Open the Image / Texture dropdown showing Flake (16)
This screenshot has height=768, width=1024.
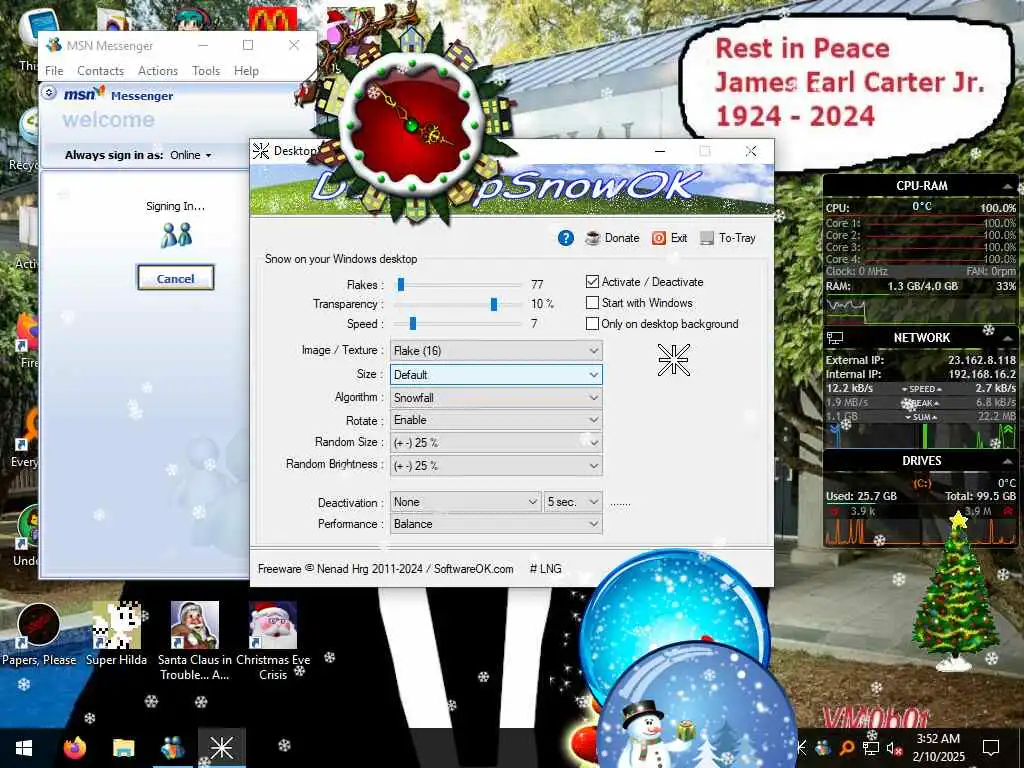tap(496, 351)
